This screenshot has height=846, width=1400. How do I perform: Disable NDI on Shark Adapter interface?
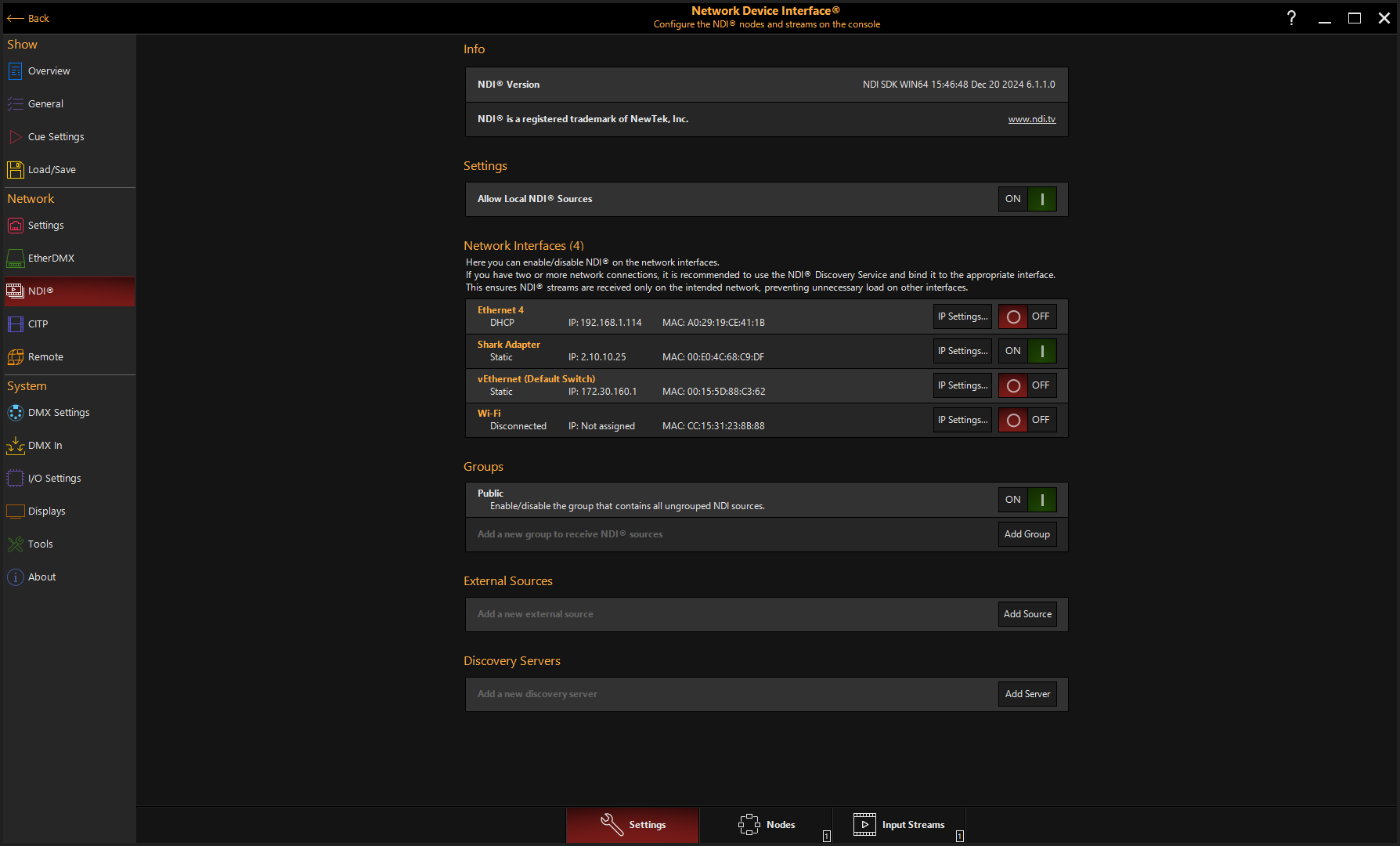(x=1027, y=351)
